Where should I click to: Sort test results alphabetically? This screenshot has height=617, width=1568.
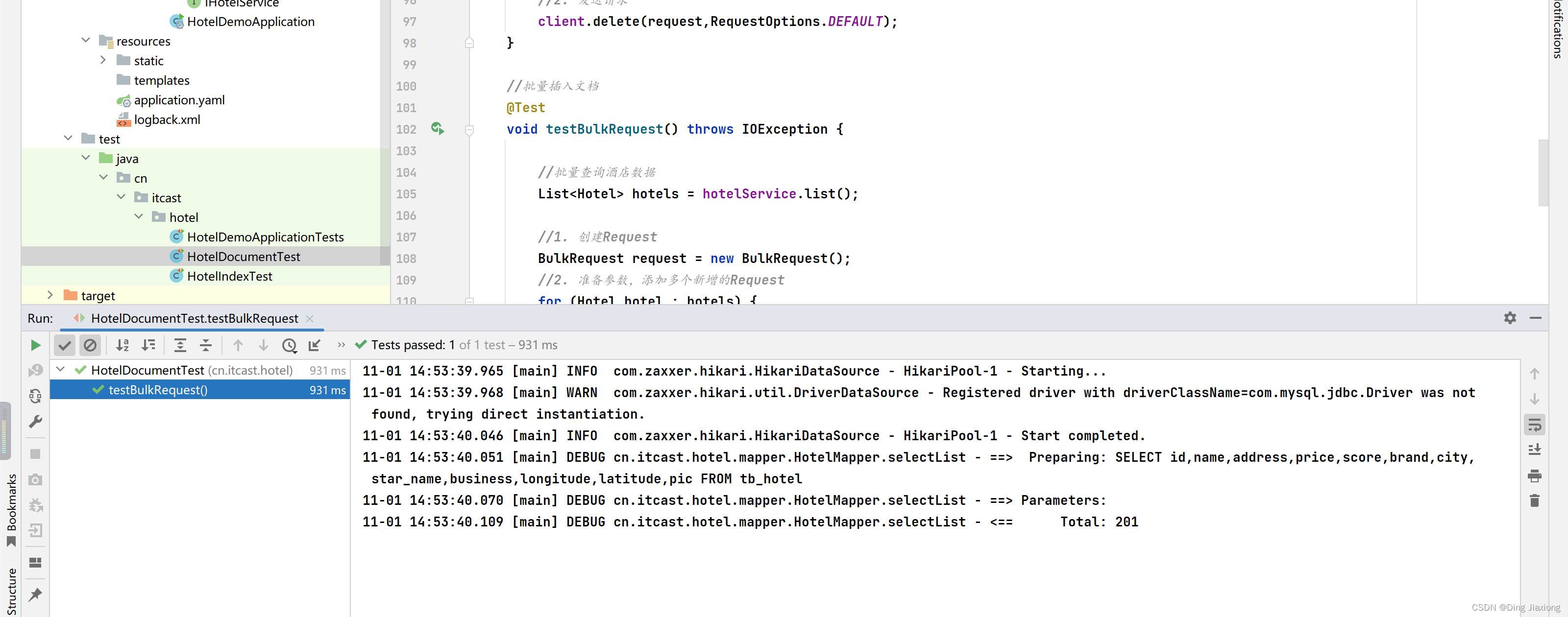tap(122, 345)
